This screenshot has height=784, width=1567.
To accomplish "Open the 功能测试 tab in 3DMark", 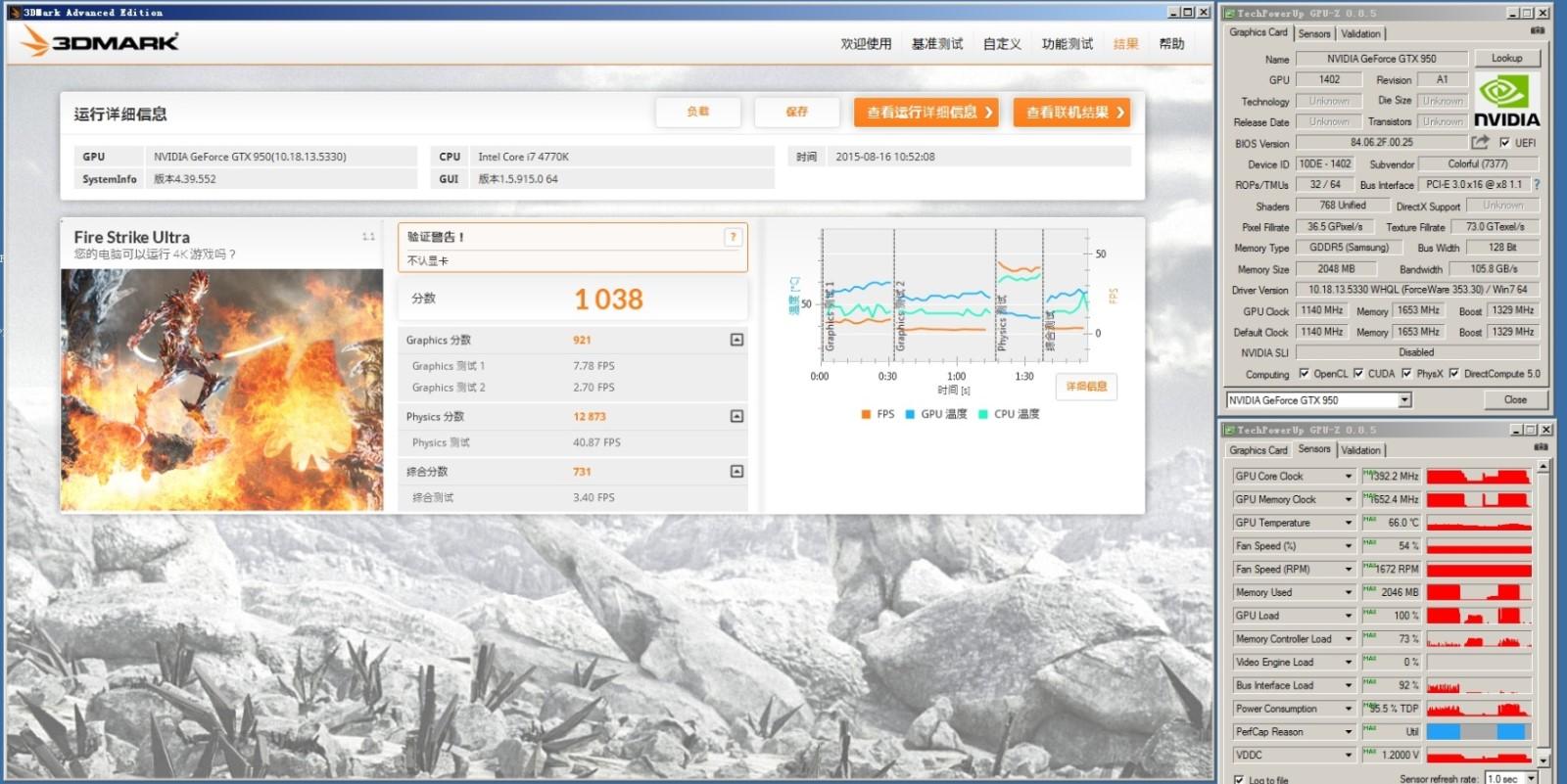I will (x=1068, y=44).
